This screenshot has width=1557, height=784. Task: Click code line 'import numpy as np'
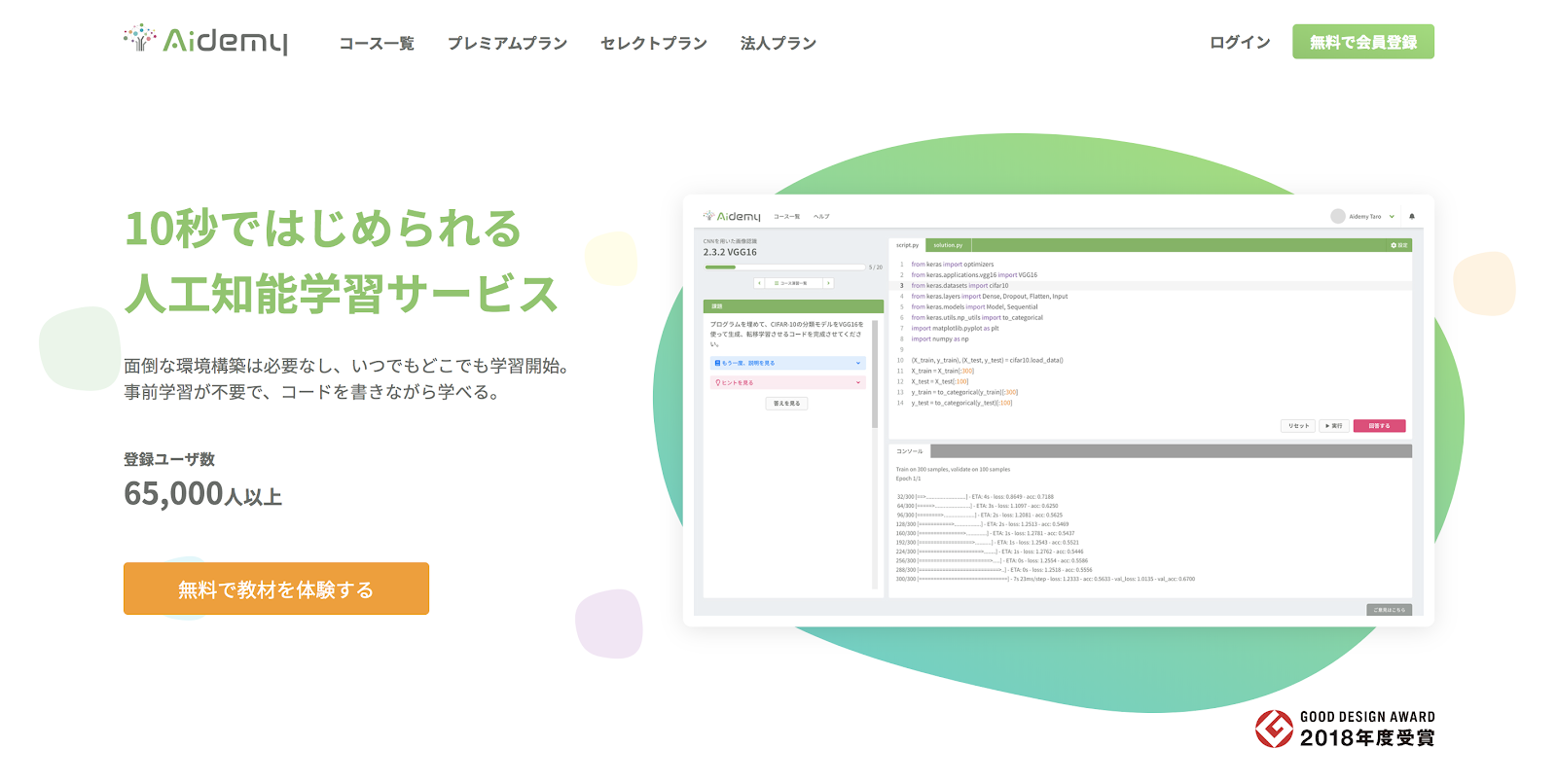tap(940, 339)
